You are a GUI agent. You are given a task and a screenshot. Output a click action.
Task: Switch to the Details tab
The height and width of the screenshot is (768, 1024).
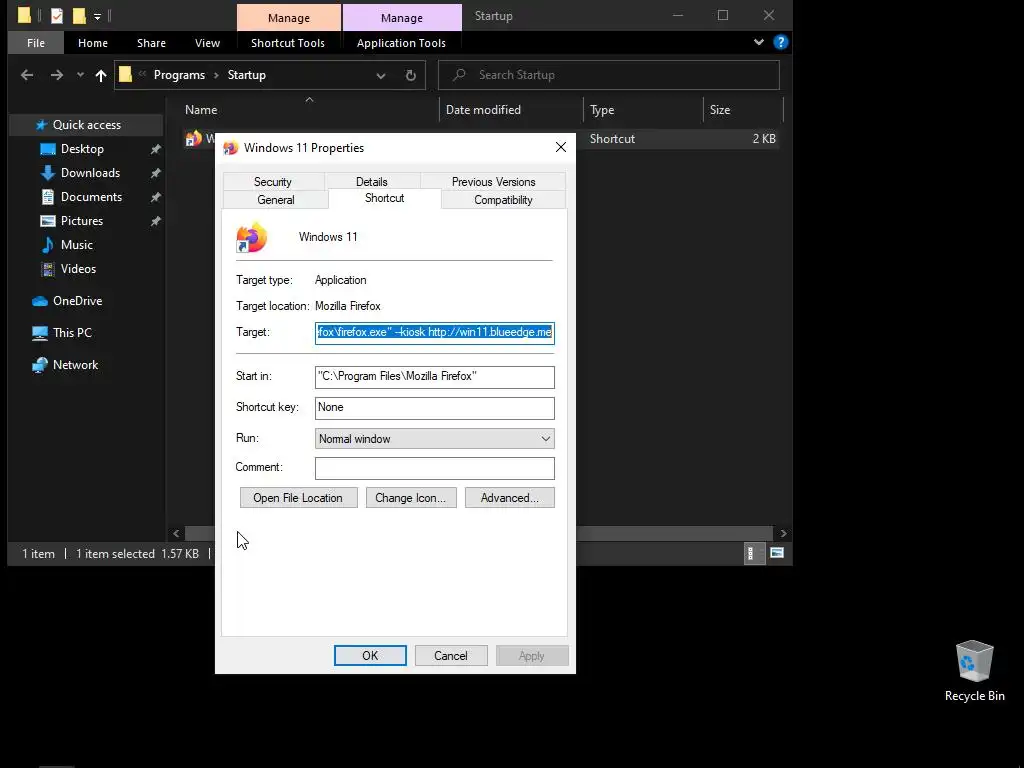point(372,182)
